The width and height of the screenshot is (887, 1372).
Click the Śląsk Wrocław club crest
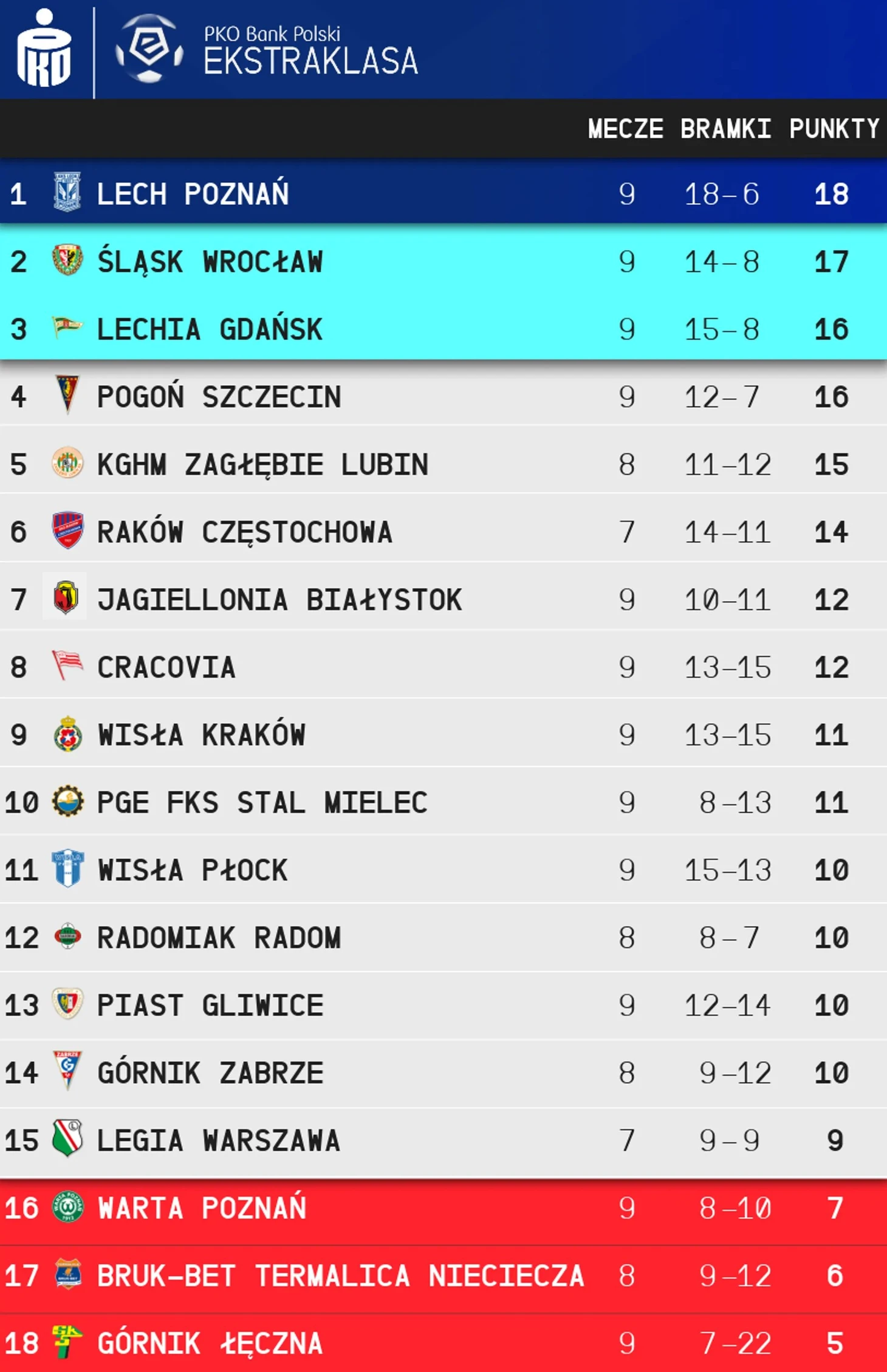67,260
